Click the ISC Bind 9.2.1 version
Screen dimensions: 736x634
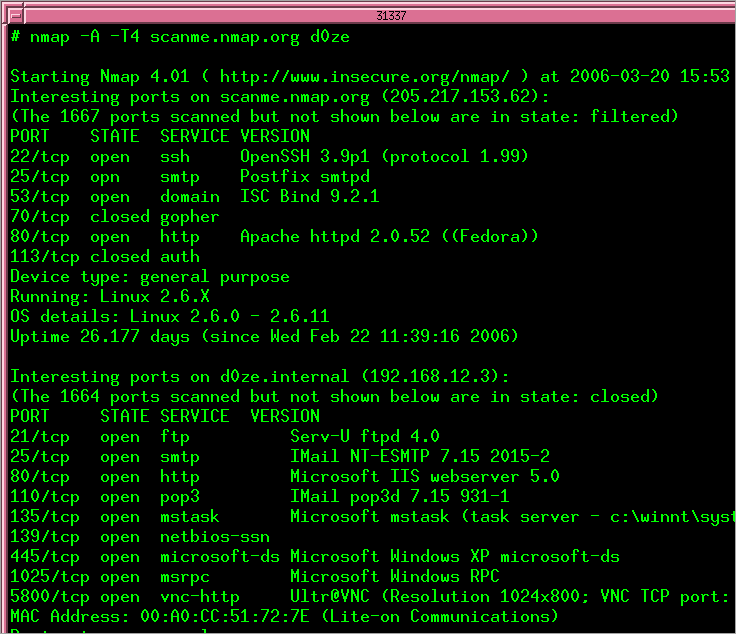tap(310, 196)
